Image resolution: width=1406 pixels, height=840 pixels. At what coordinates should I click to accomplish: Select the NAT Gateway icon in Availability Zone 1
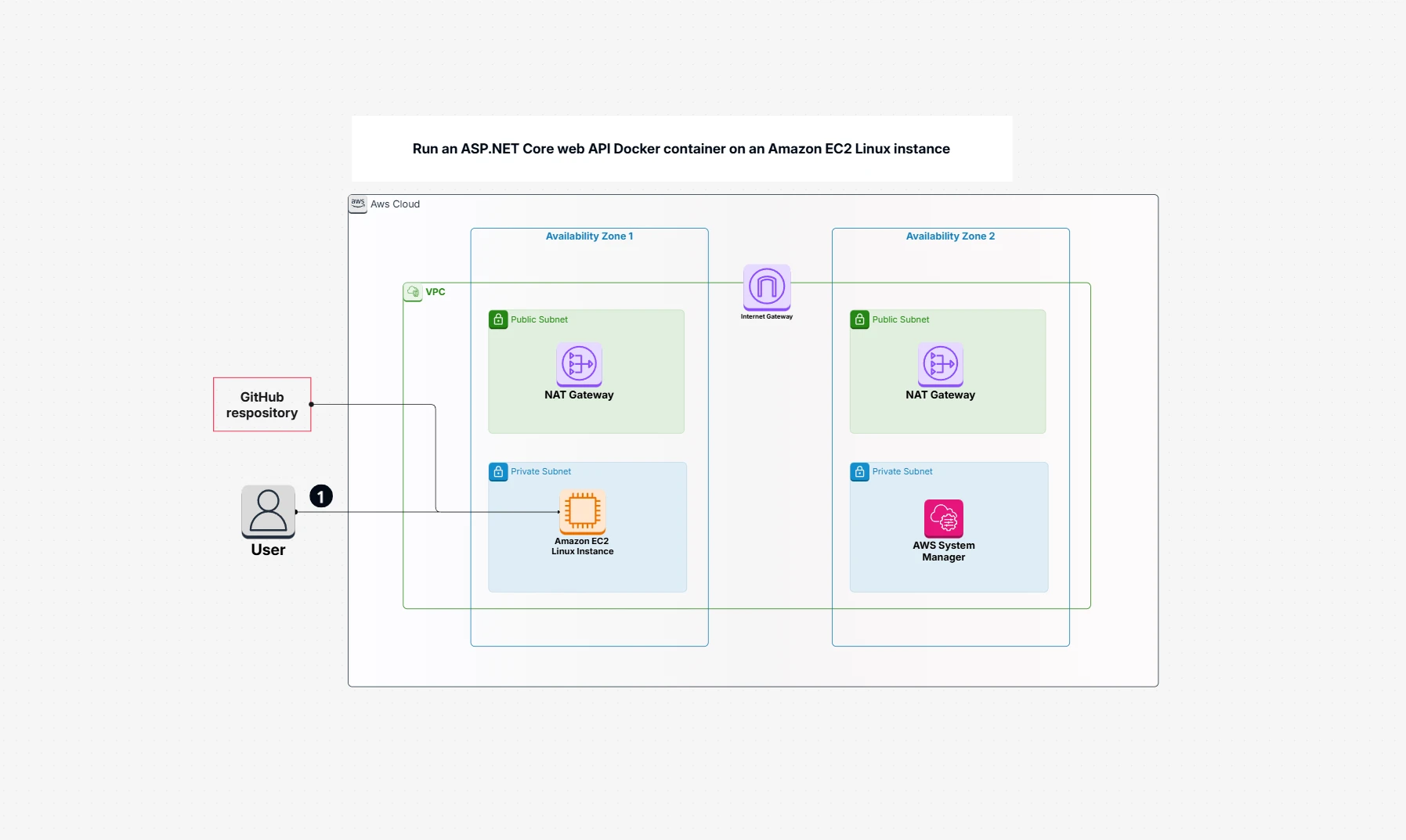pos(579,364)
